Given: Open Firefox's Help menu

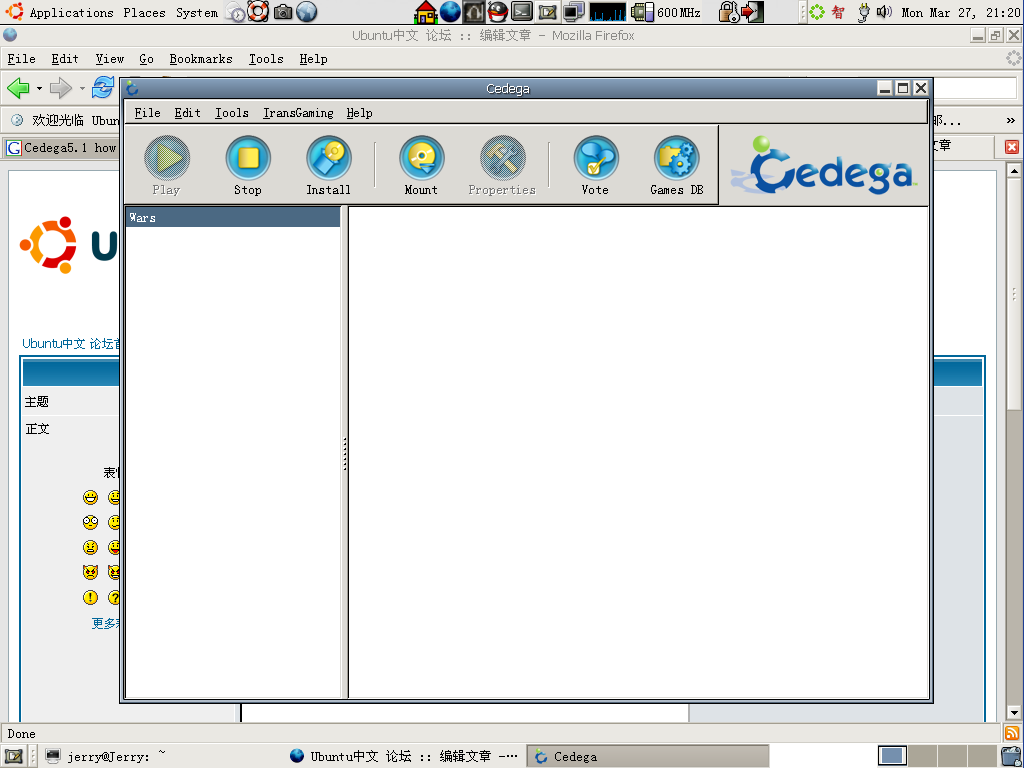Looking at the screenshot, I should click(313, 59).
